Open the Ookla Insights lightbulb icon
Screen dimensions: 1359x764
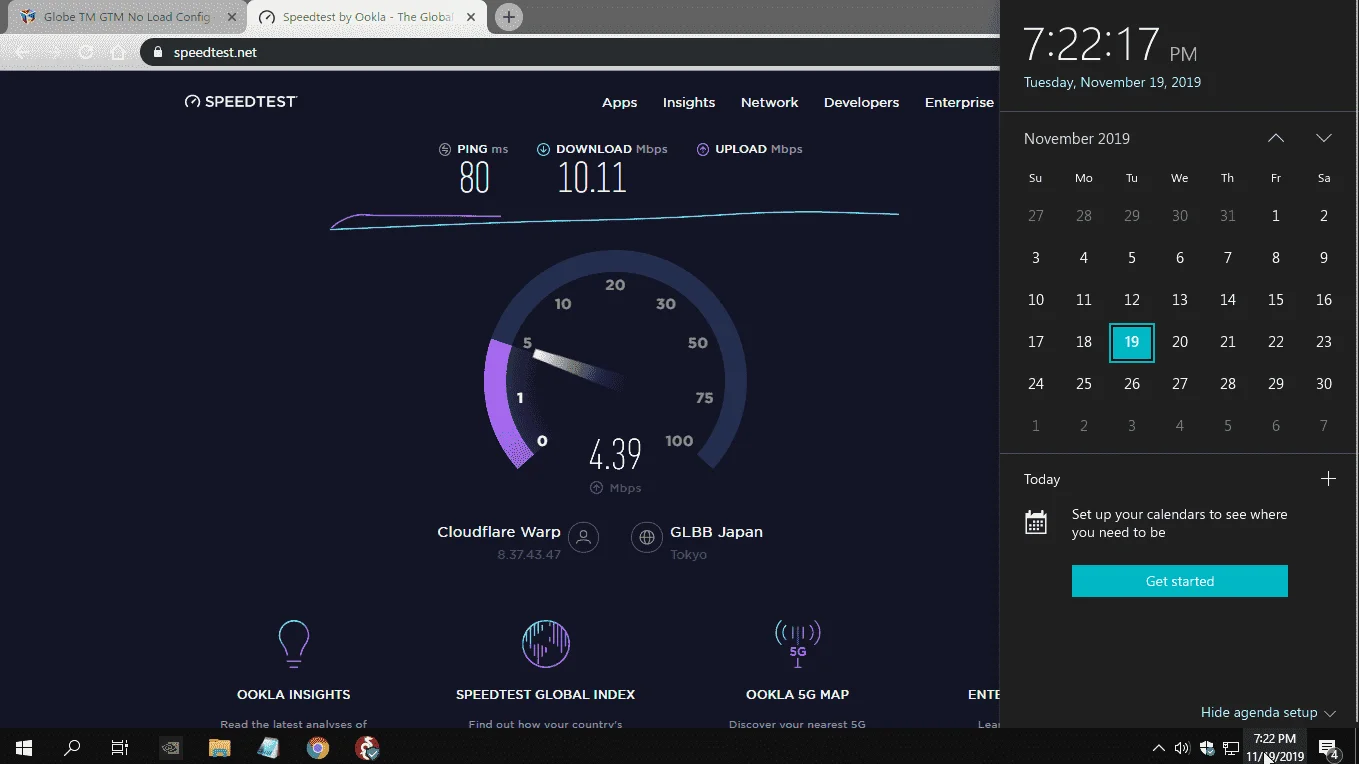click(x=293, y=643)
